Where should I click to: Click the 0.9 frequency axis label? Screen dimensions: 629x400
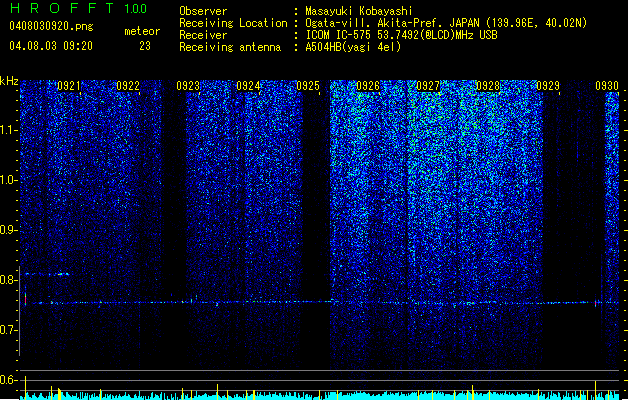[8, 230]
